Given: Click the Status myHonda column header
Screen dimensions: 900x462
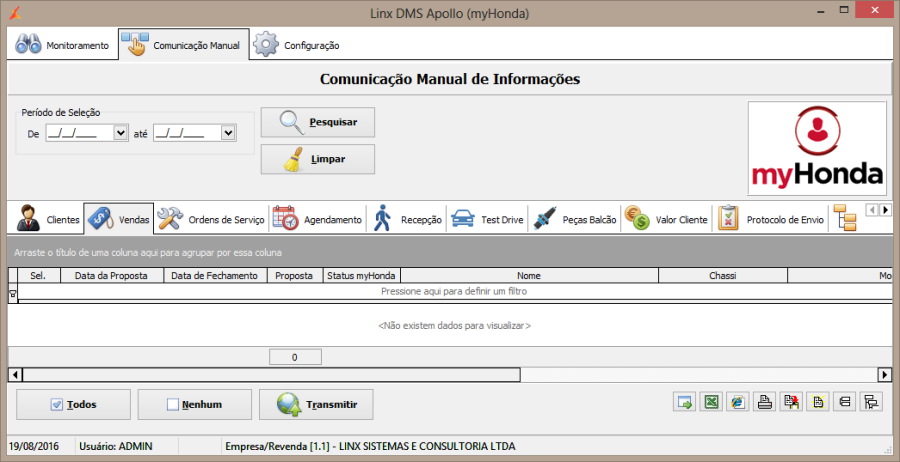Looking at the screenshot, I should click(362, 276).
